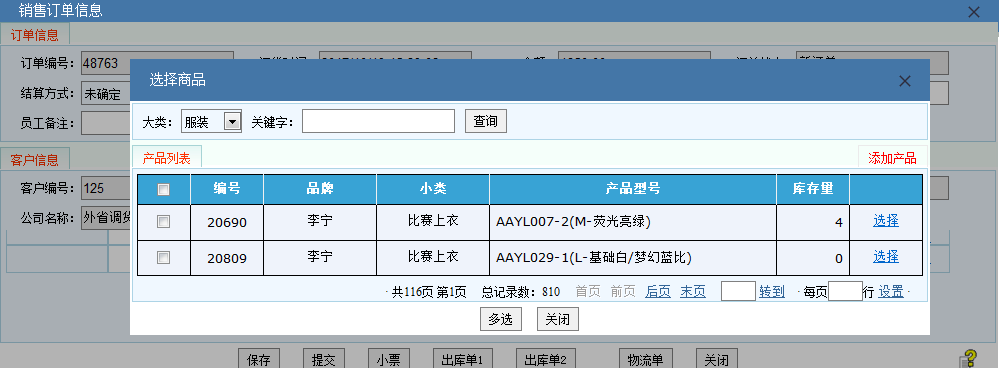Click the 编号 column header
This screenshot has height=368, width=999.
pyautogui.click(x=227, y=189)
